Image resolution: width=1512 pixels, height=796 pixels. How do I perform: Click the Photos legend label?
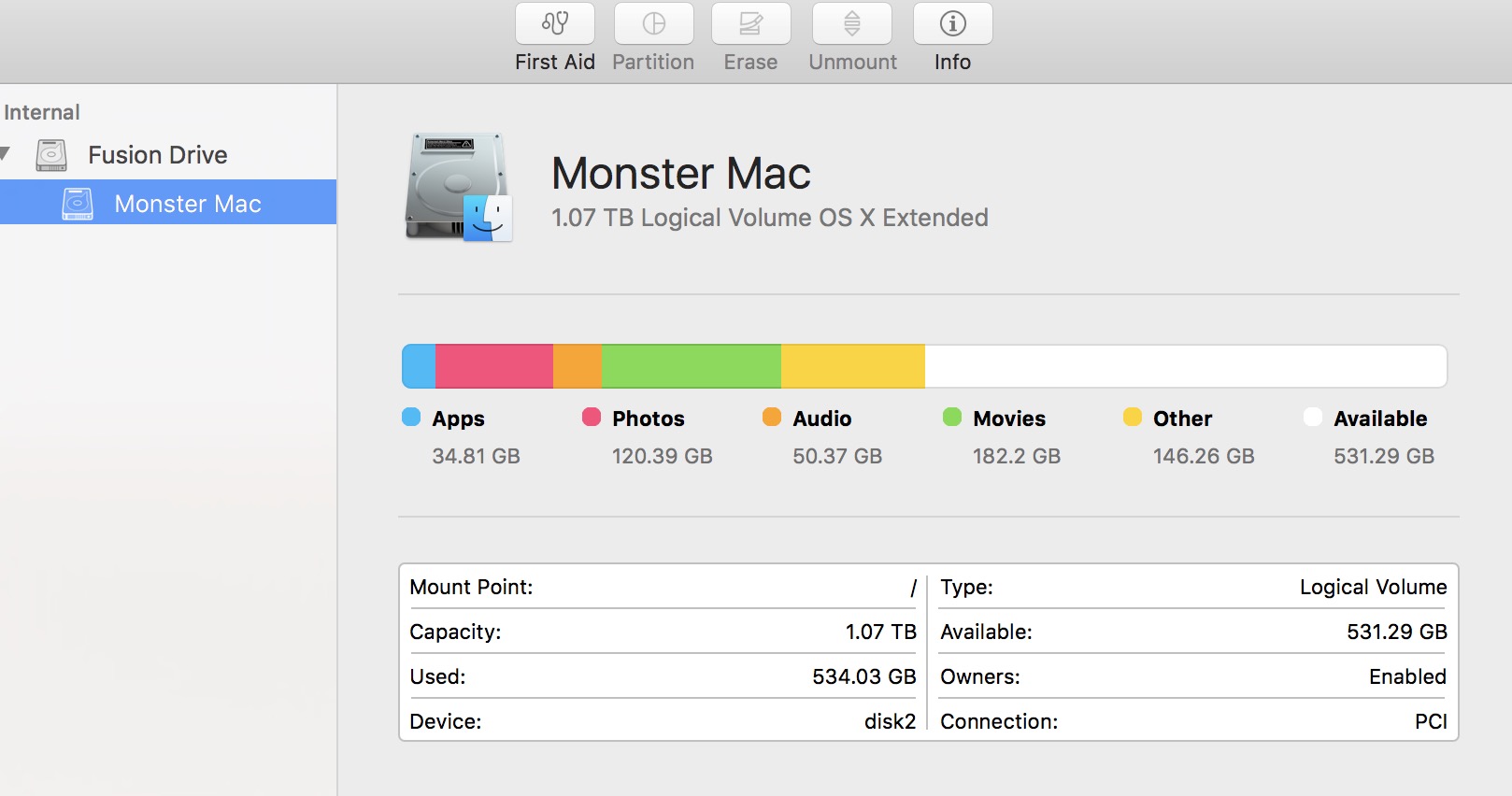coord(649,419)
